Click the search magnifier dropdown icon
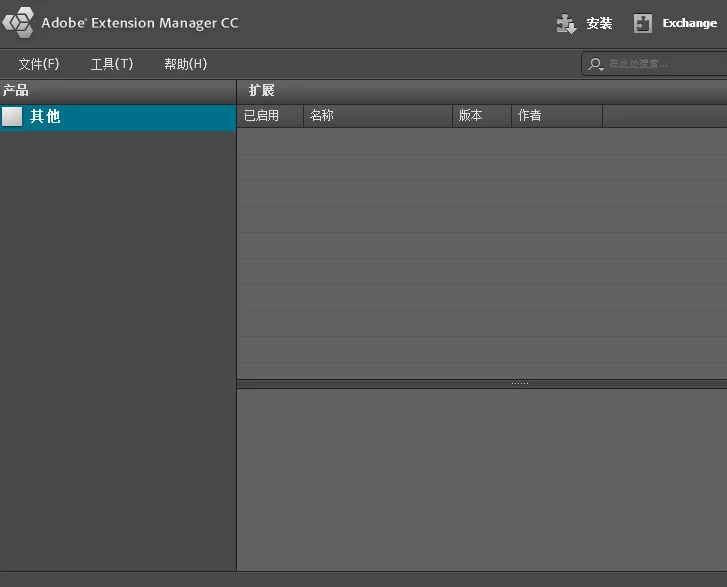The height and width of the screenshot is (587, 727). tap(595, 64)
